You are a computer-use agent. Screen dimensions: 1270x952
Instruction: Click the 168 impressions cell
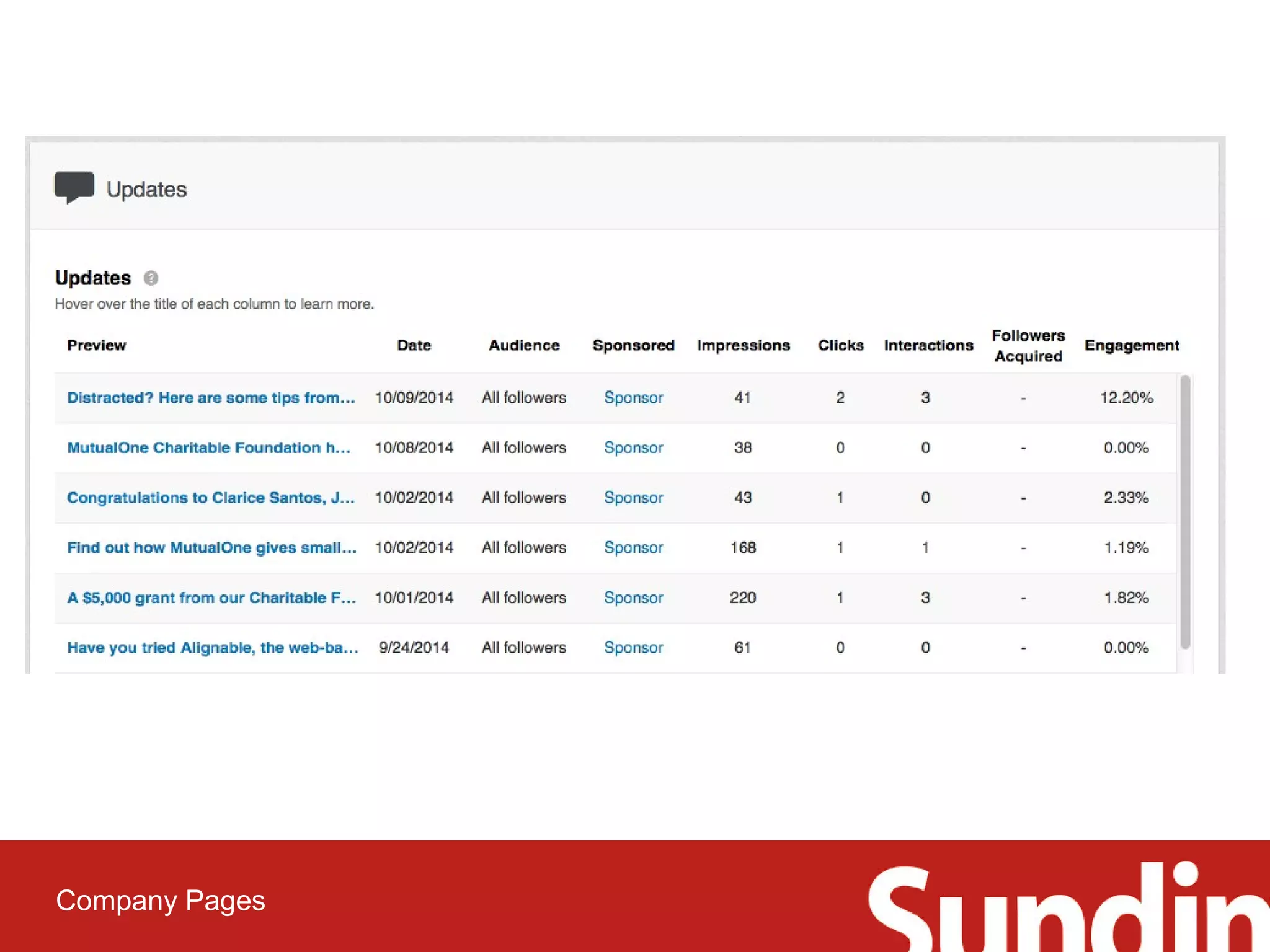coord(743,548)
